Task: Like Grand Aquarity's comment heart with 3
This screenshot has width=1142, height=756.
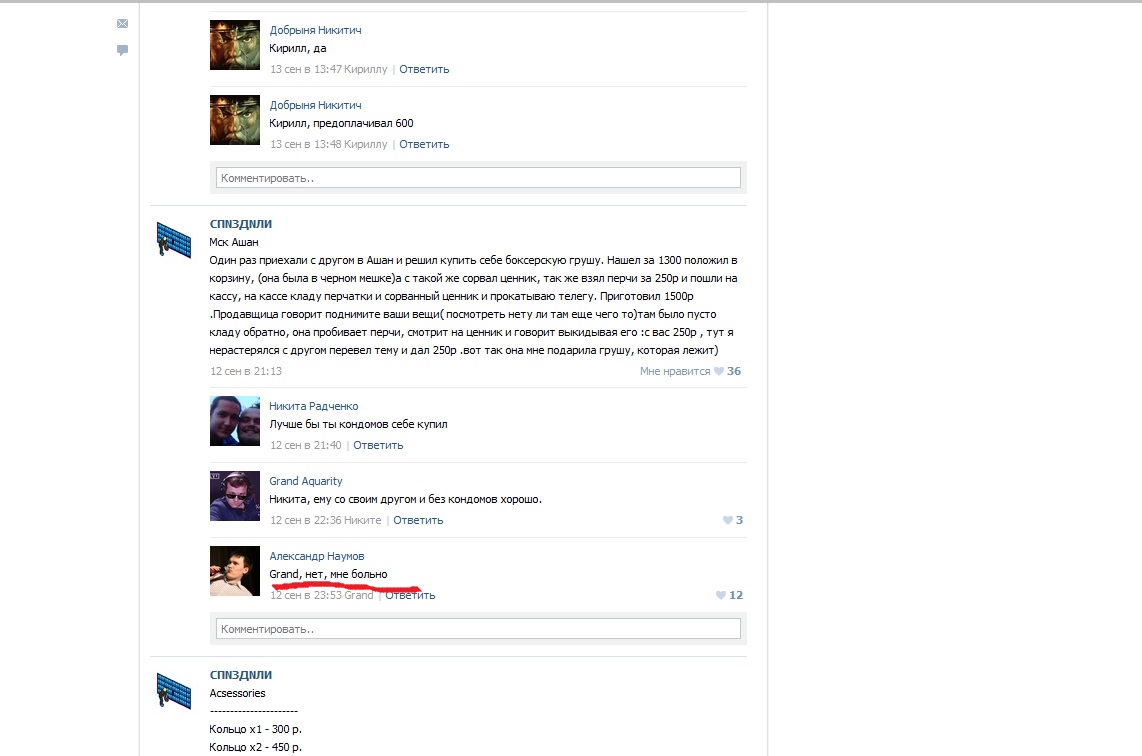Action: pos(733,520)
